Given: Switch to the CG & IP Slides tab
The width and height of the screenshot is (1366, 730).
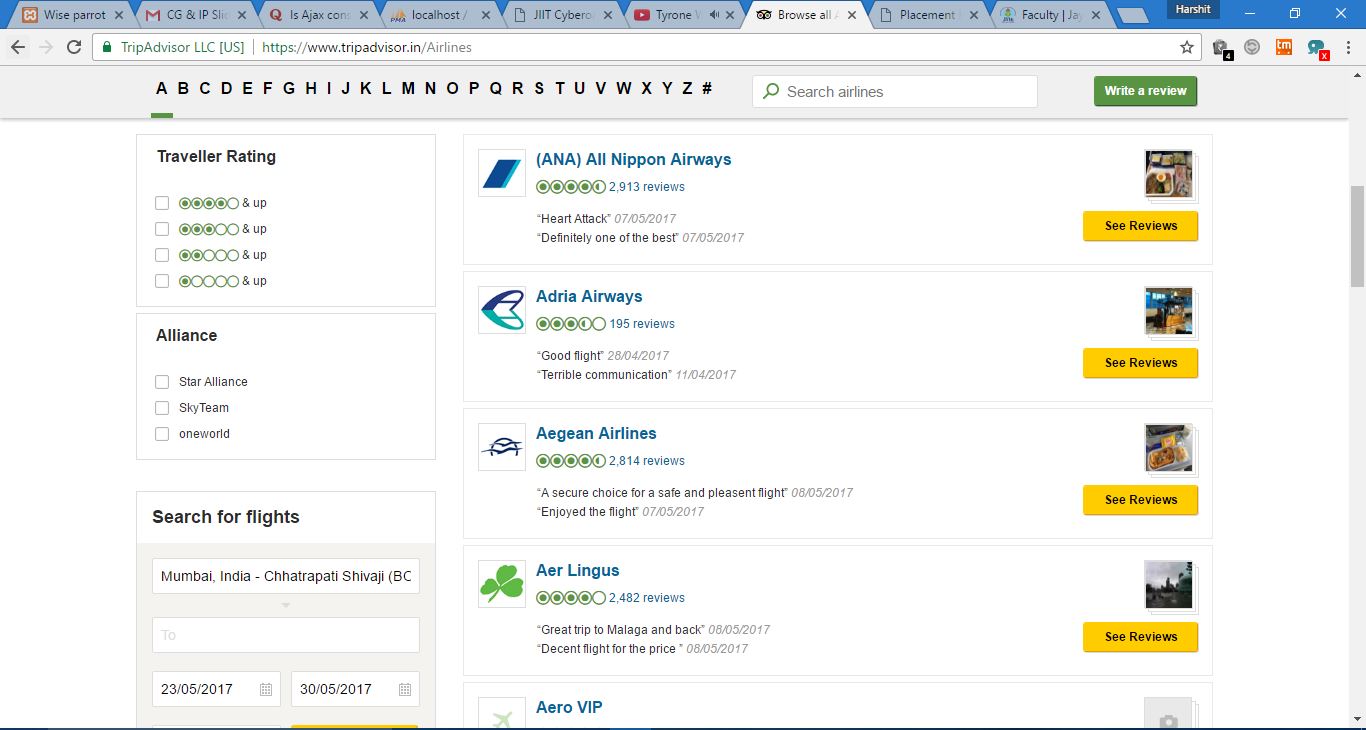Looking at the screenshot, I should [196, 15].
